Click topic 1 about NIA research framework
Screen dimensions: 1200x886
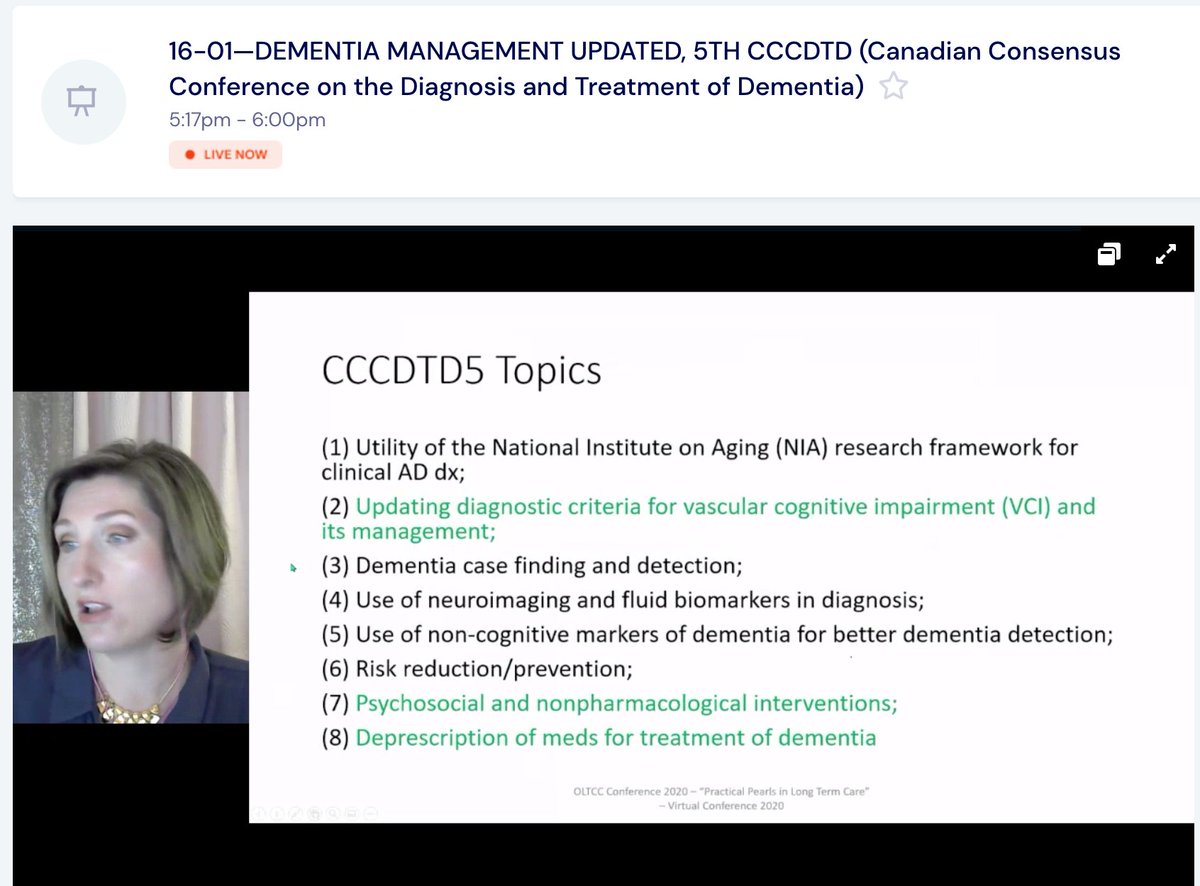[x=699, y=459]
